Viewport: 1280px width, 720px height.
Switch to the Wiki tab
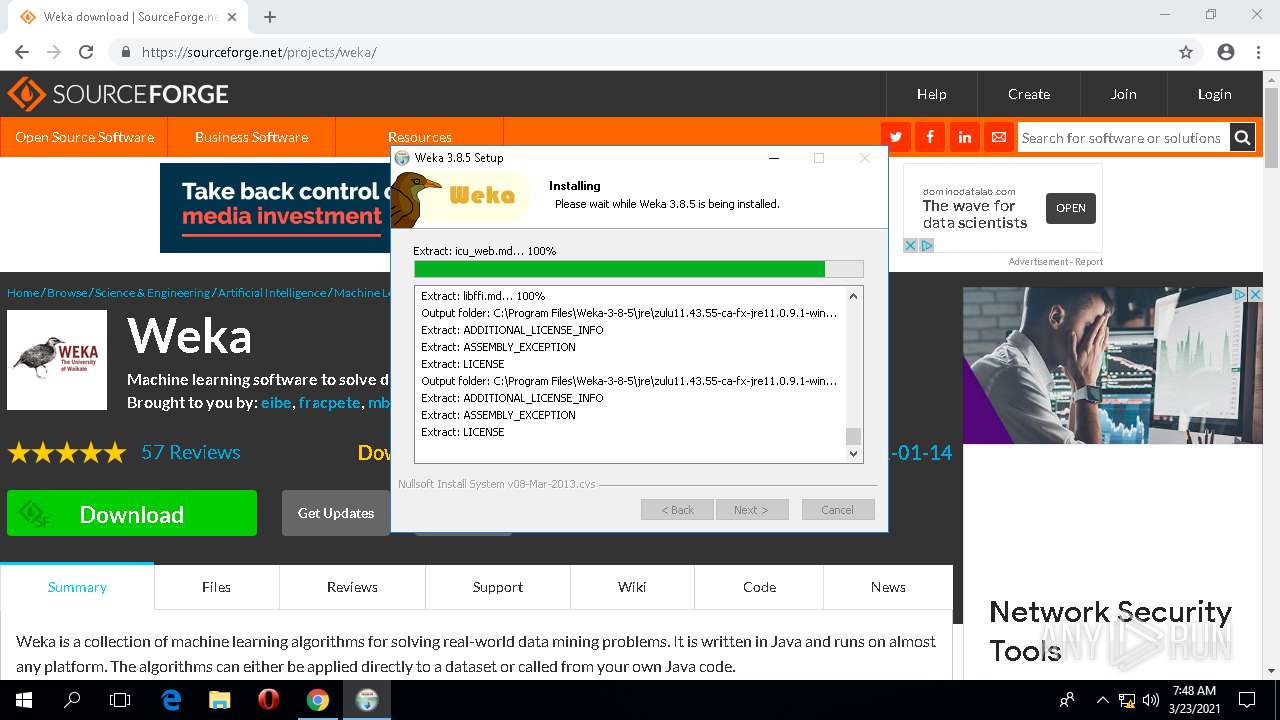pyautogui.click(x=632, y=587)
